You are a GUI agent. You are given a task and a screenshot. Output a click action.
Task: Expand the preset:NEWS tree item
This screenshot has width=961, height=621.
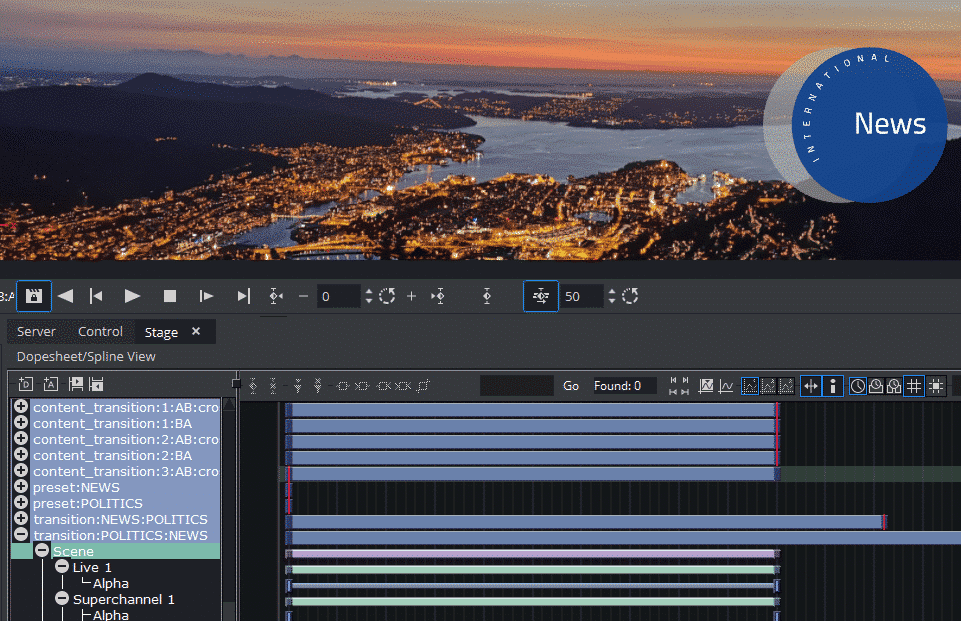[x=21, y=488]
